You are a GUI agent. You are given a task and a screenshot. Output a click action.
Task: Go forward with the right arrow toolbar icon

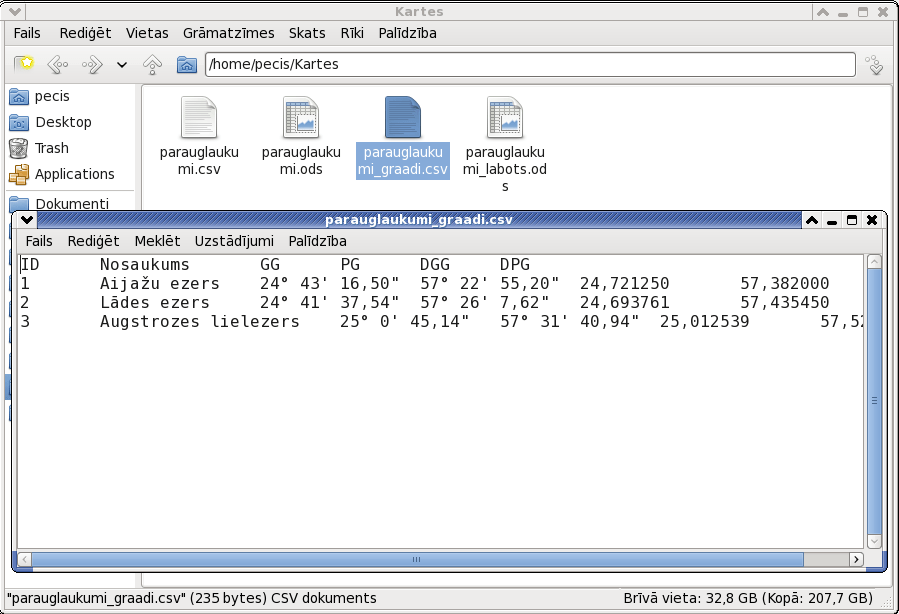point(92,64)
